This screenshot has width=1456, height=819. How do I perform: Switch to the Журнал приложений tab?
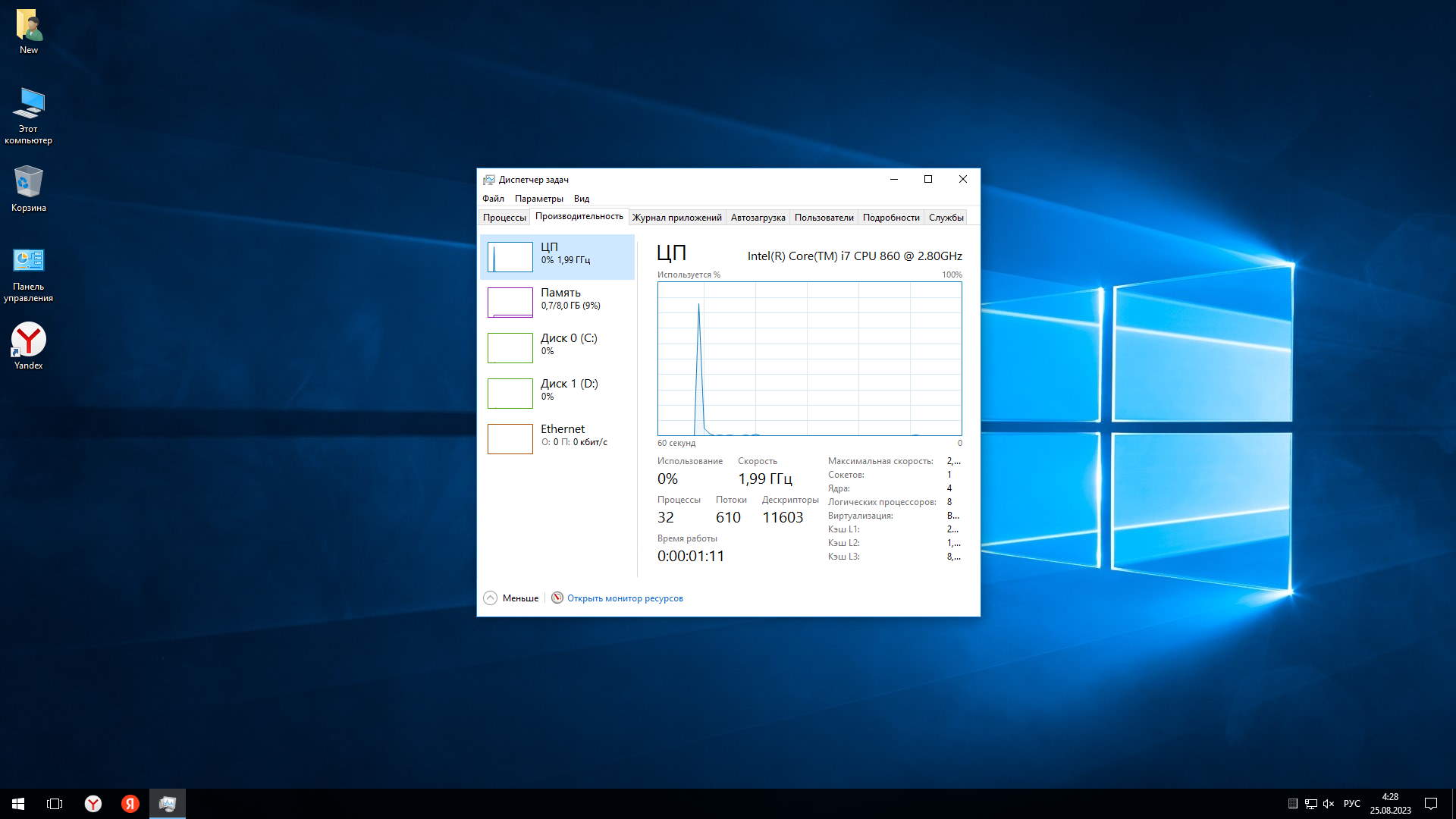click(x=676, y=218)
